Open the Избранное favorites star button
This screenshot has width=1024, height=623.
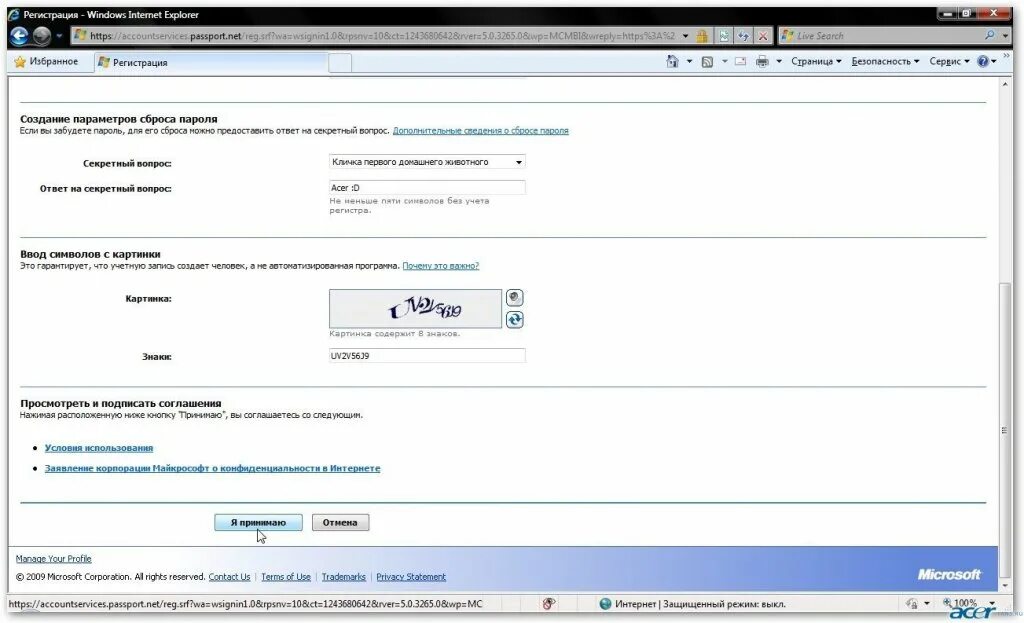pos(46,61)
